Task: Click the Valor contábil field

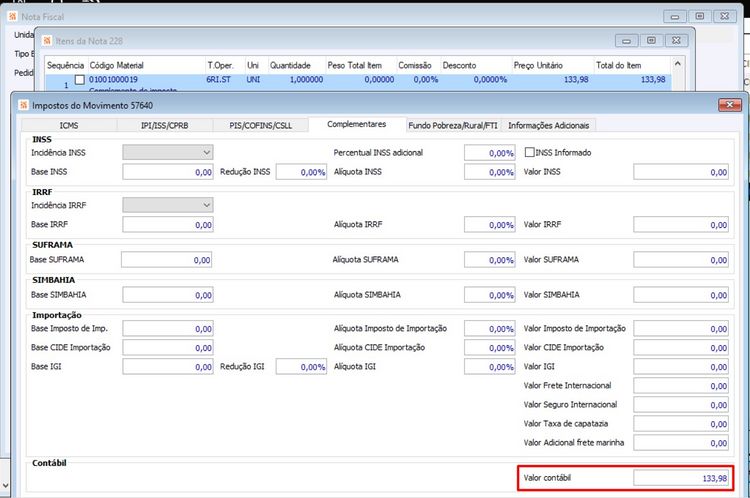Action: 681,479
